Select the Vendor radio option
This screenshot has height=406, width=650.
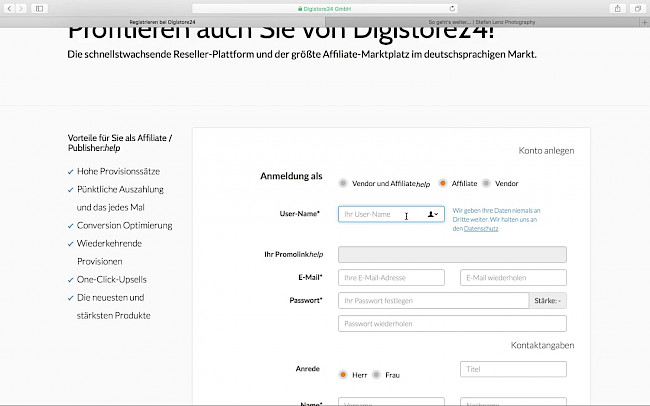click(x=486, y=183)
